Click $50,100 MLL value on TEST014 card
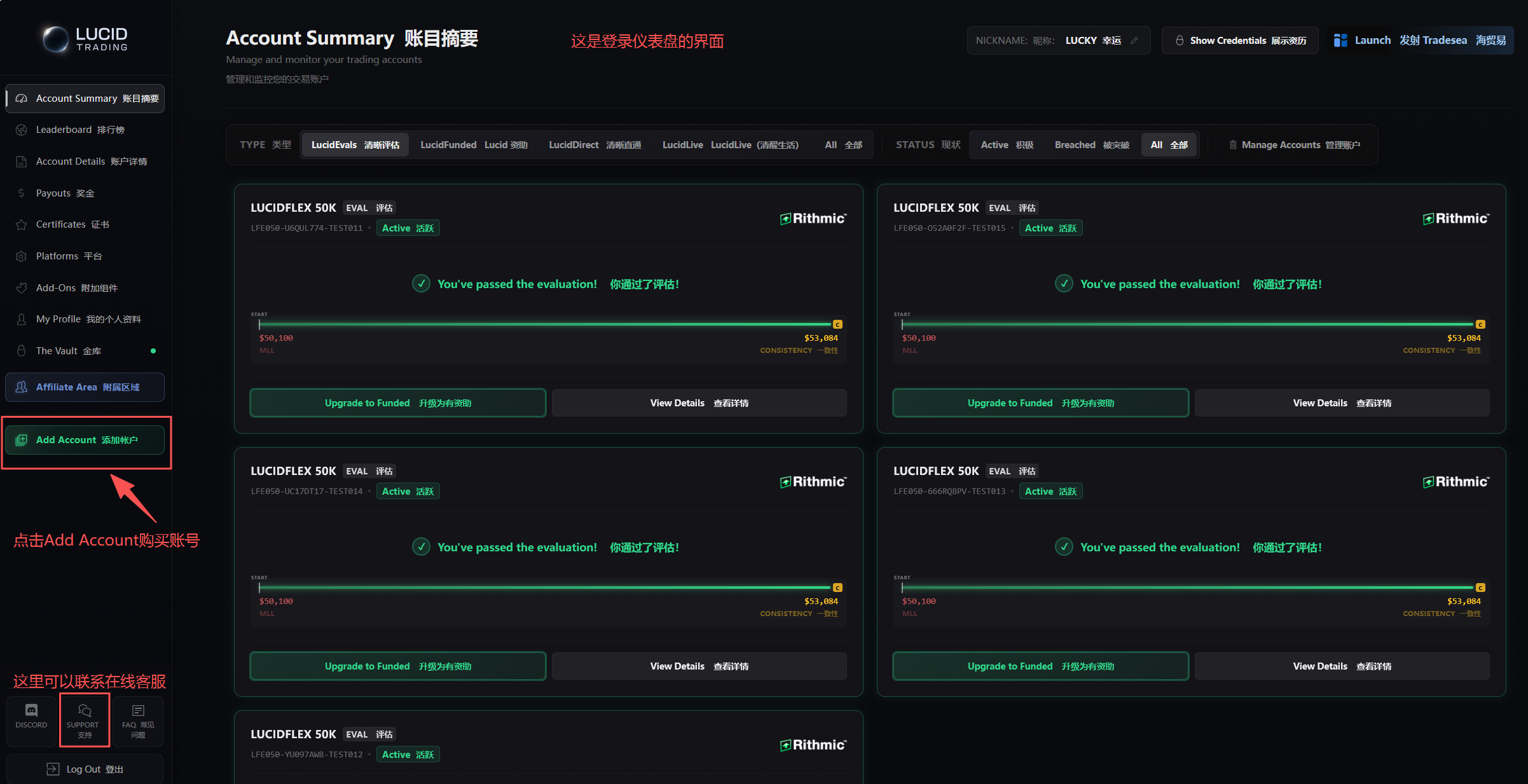This screenshot has height=784, width=1528. tap(276, 602)
